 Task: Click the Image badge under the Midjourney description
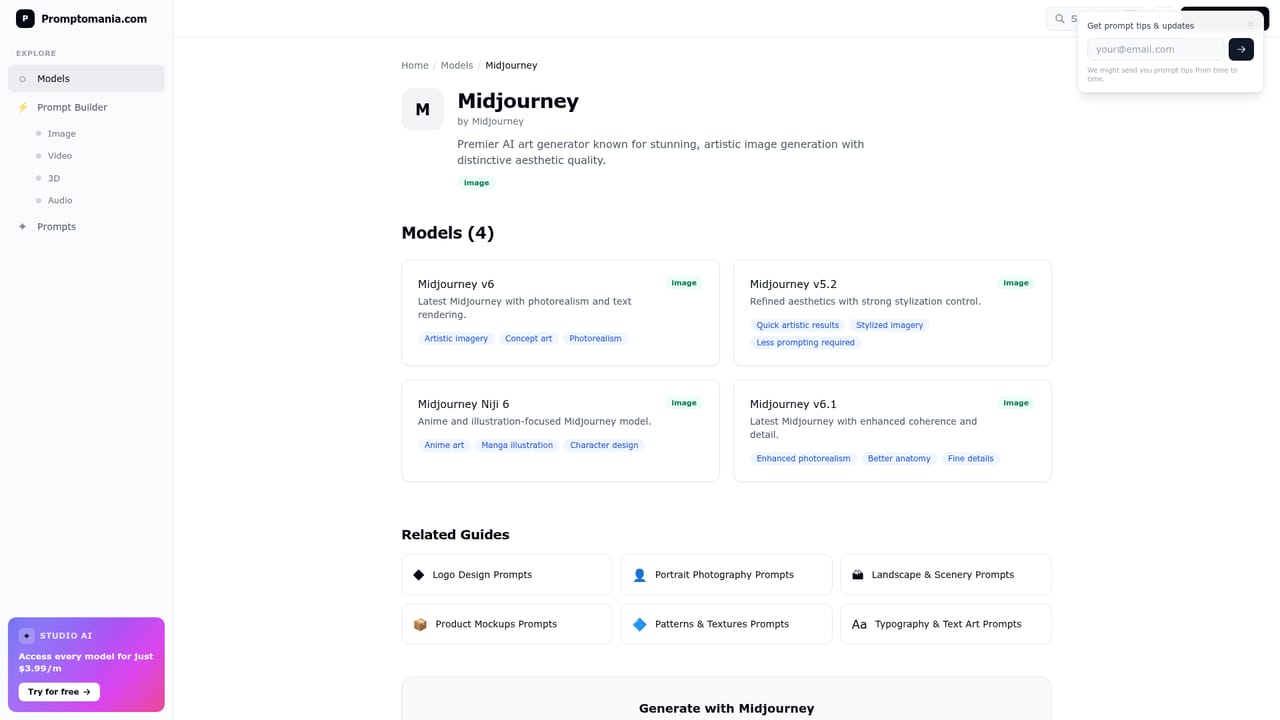point(477,183)
